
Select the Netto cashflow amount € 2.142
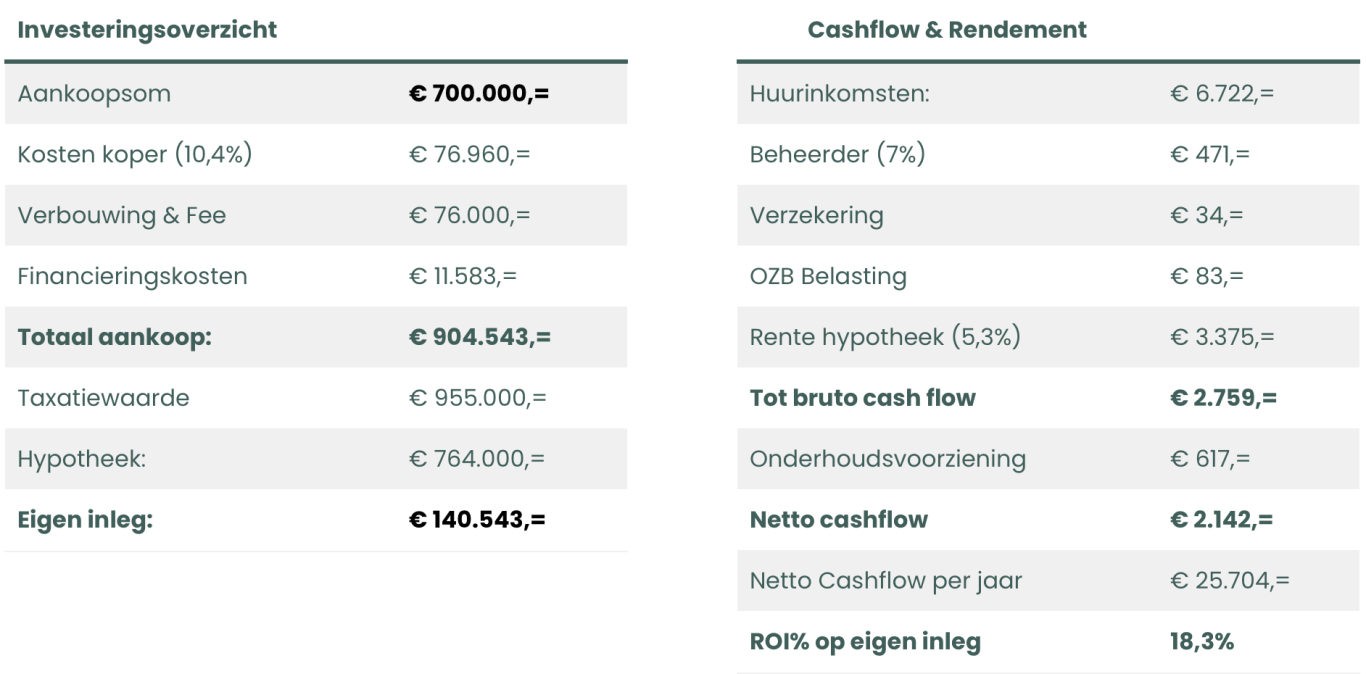tap(1221, 520)
